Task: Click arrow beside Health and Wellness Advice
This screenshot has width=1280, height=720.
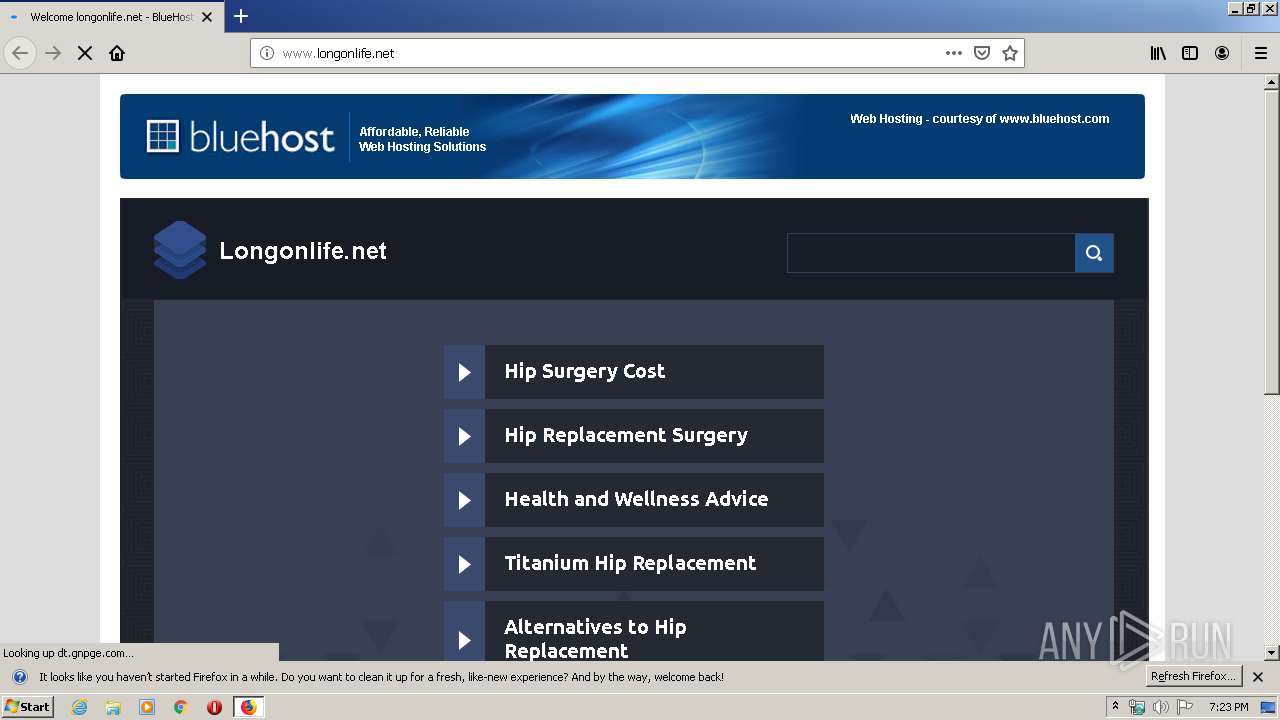Action: [464, 500]
